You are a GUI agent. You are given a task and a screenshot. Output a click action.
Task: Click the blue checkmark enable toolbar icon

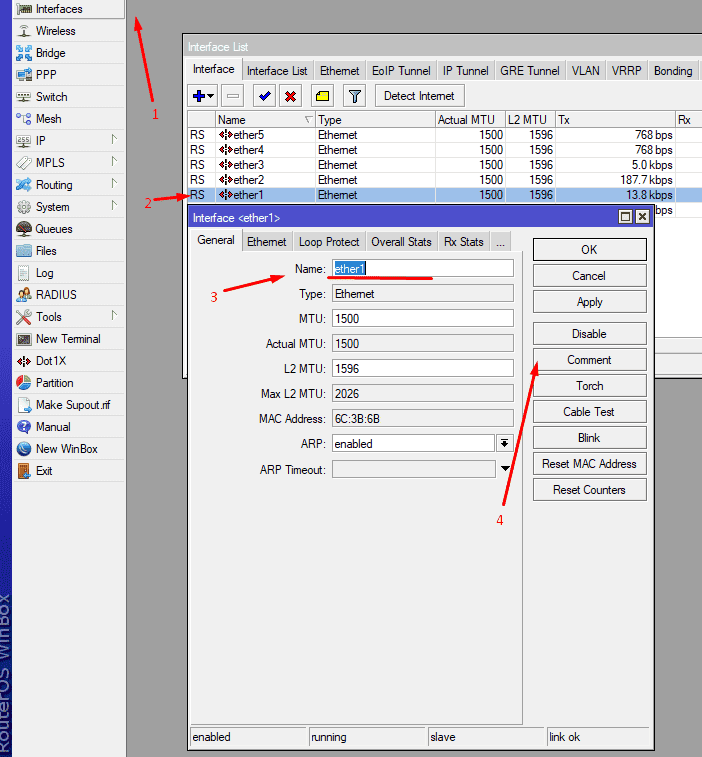(x=264, y=96)
